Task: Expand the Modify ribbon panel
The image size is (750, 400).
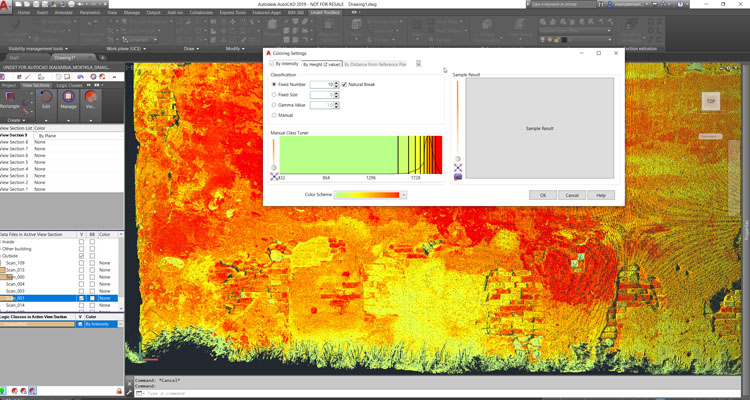Action: coord(235,48)
